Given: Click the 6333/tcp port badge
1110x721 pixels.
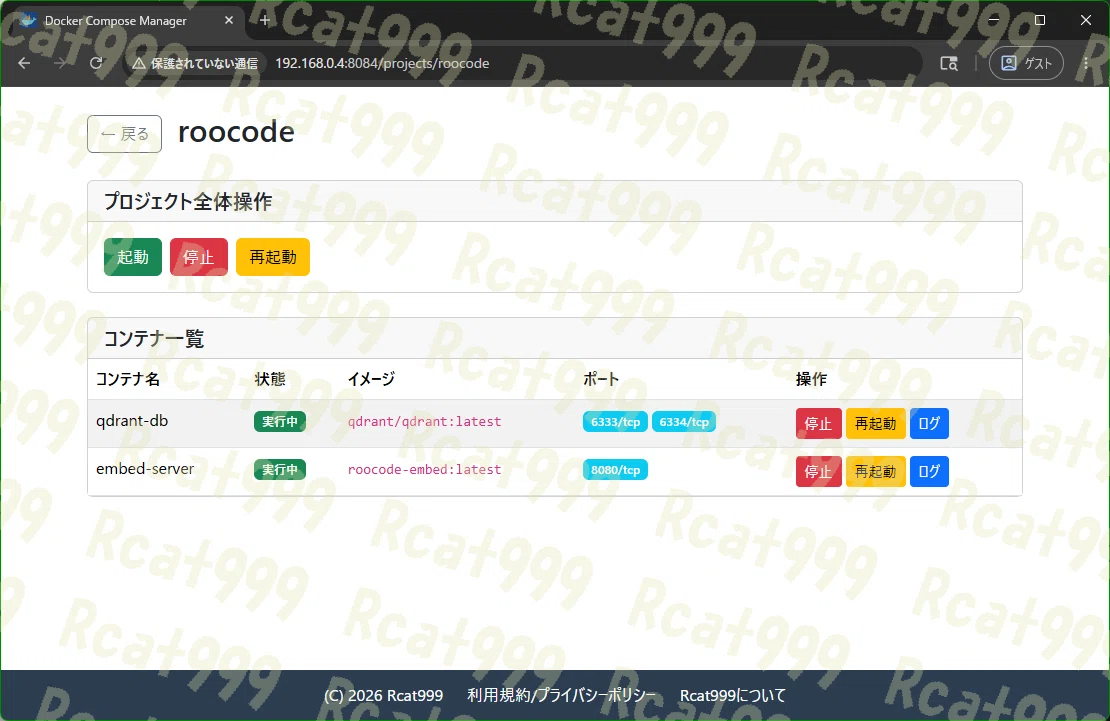Looking at the screenshot, I should point(615,421).
